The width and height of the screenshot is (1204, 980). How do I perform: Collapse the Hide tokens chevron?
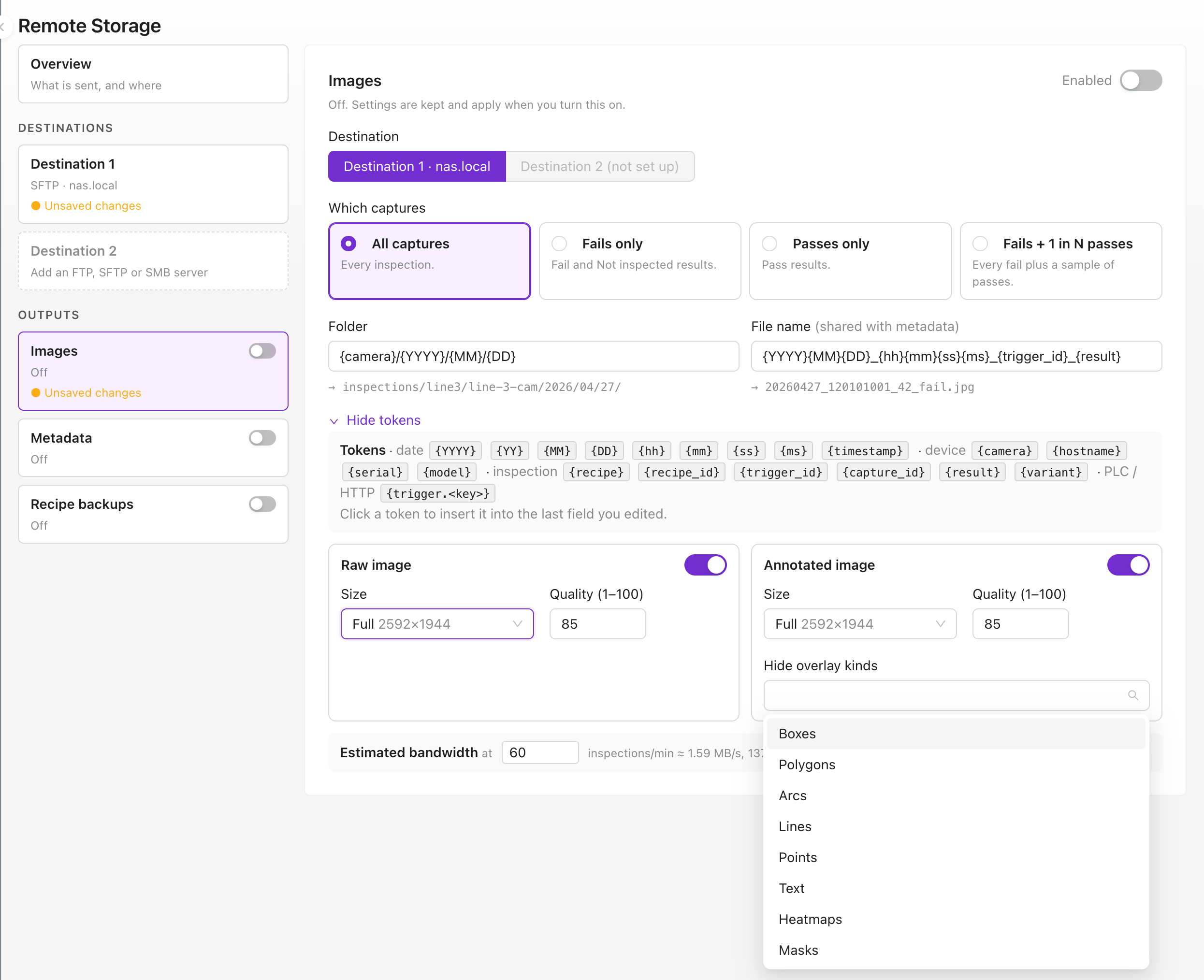pos(334,421)
